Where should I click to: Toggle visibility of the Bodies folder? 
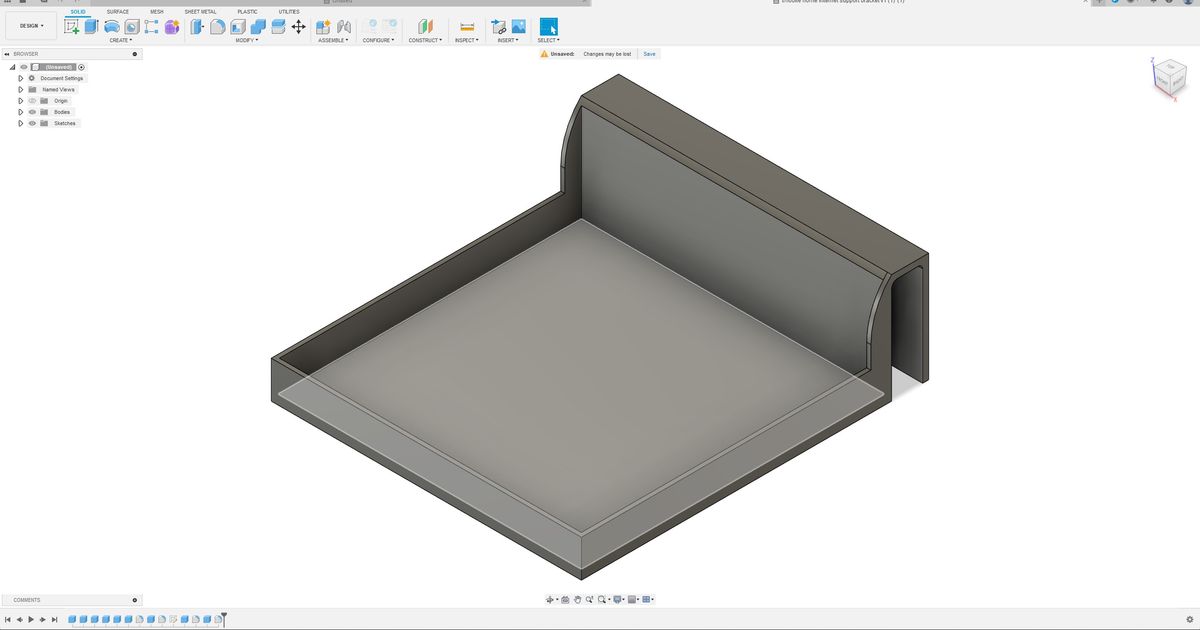pos(33,112)
